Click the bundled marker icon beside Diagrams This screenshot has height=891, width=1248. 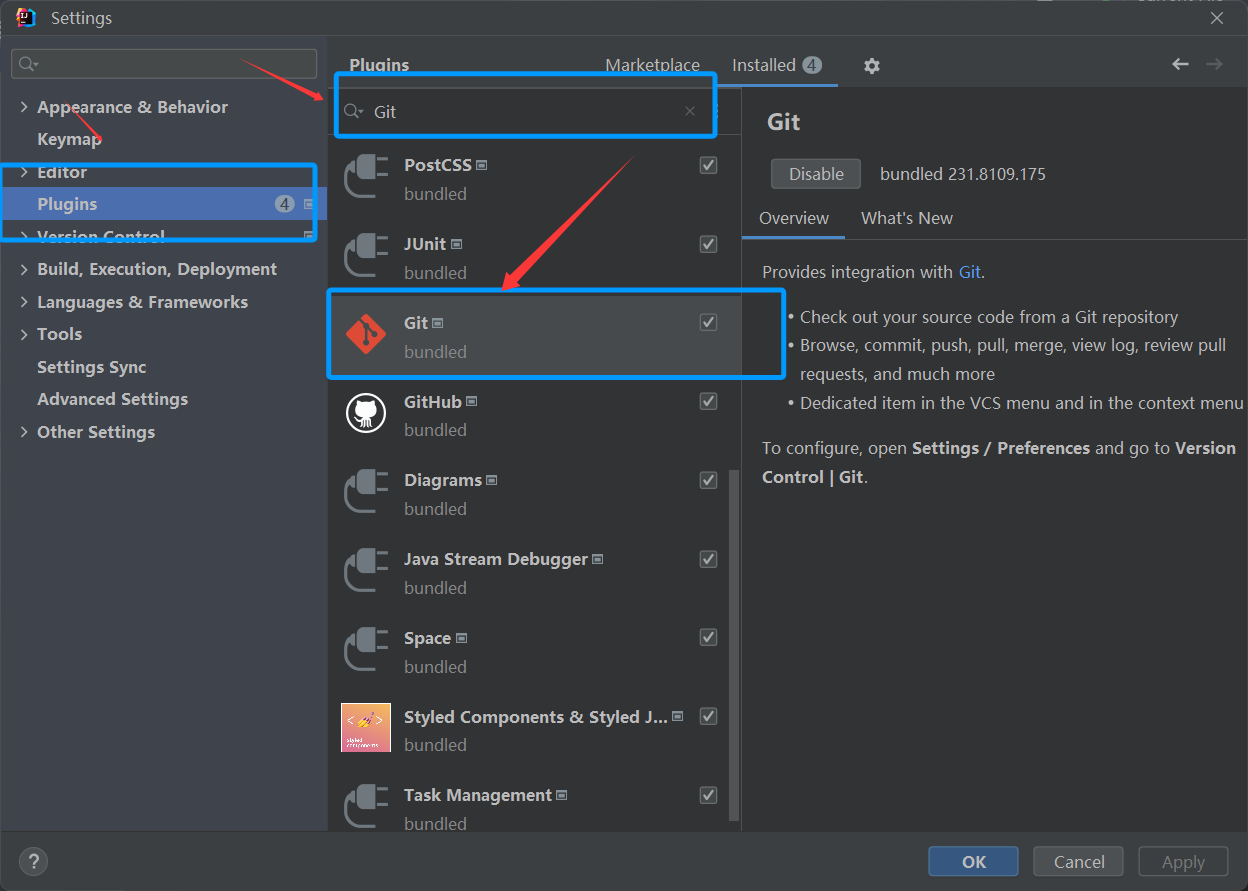click(x=492, y=481)
